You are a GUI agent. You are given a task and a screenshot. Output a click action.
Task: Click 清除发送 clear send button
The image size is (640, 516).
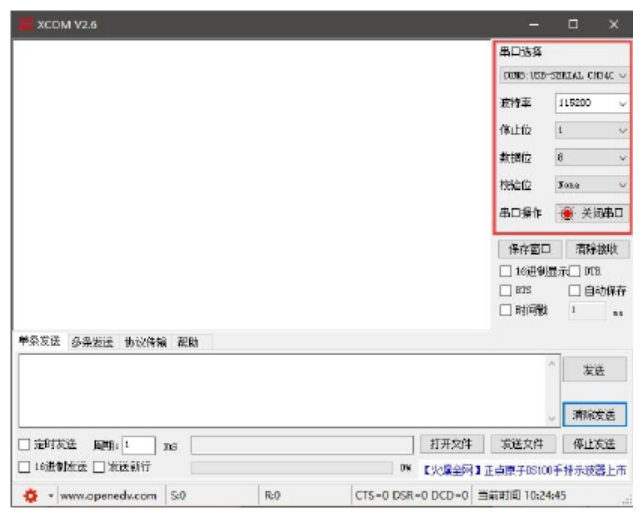(595, 415)
